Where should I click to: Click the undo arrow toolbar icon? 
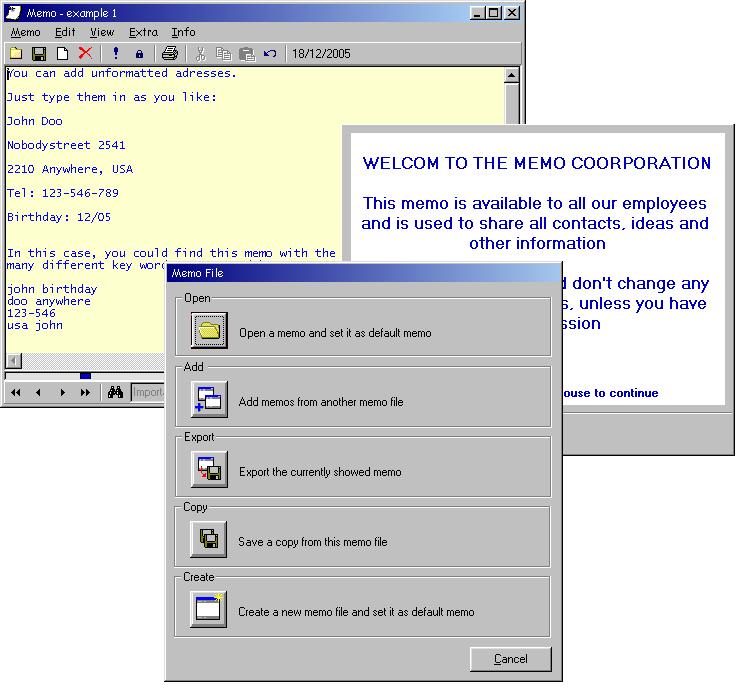tap(269, 53)
